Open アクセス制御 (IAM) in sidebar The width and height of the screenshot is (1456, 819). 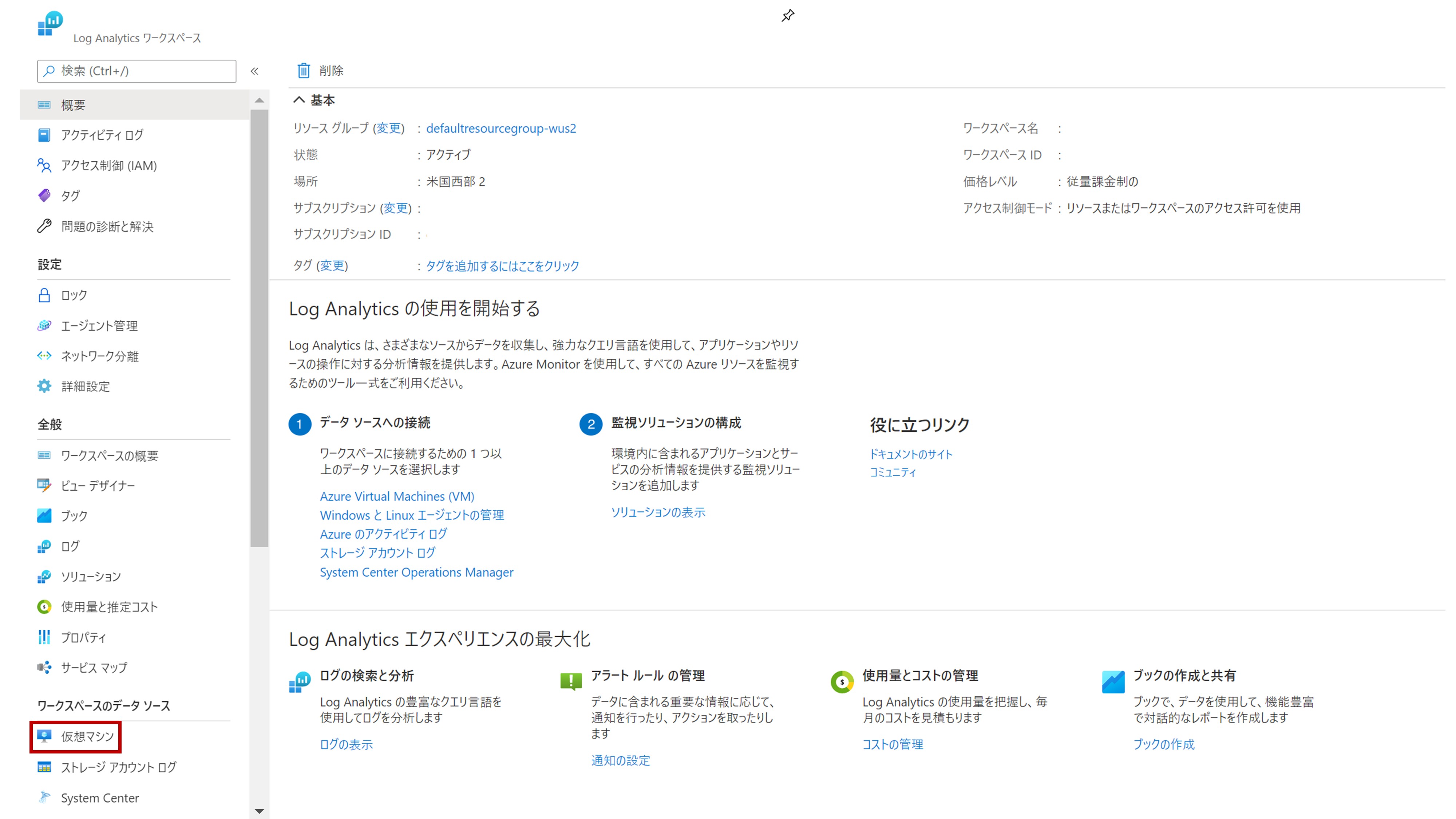(x=108, y=166)
